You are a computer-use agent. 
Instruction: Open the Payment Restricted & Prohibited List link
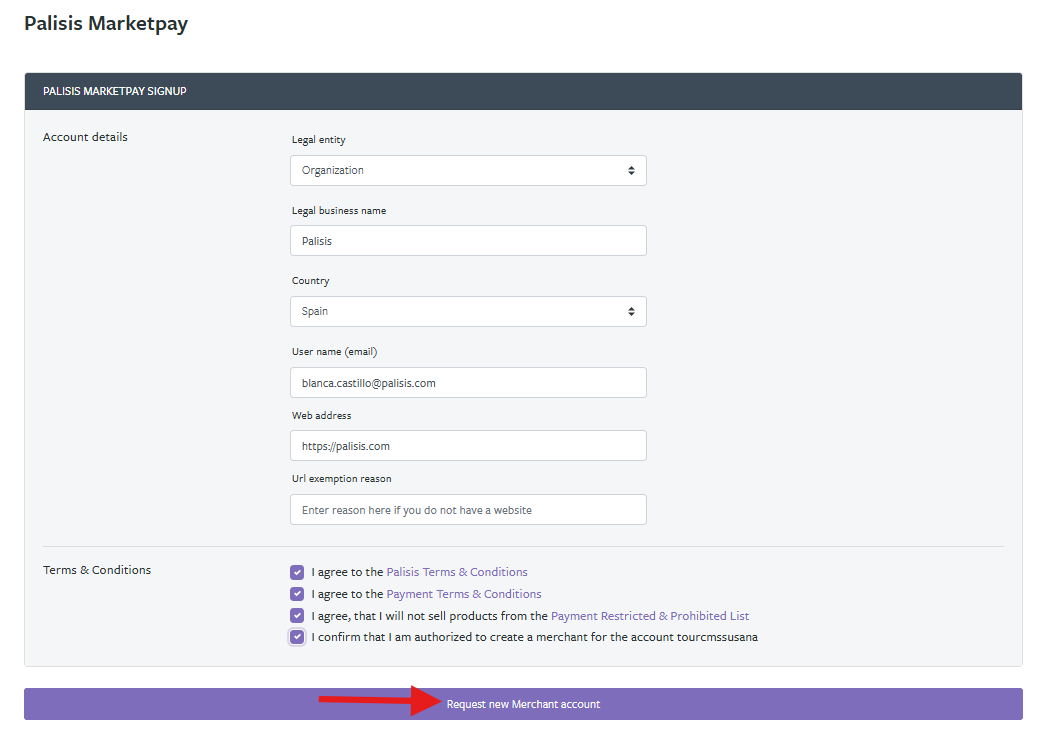[x=650, y=616]
